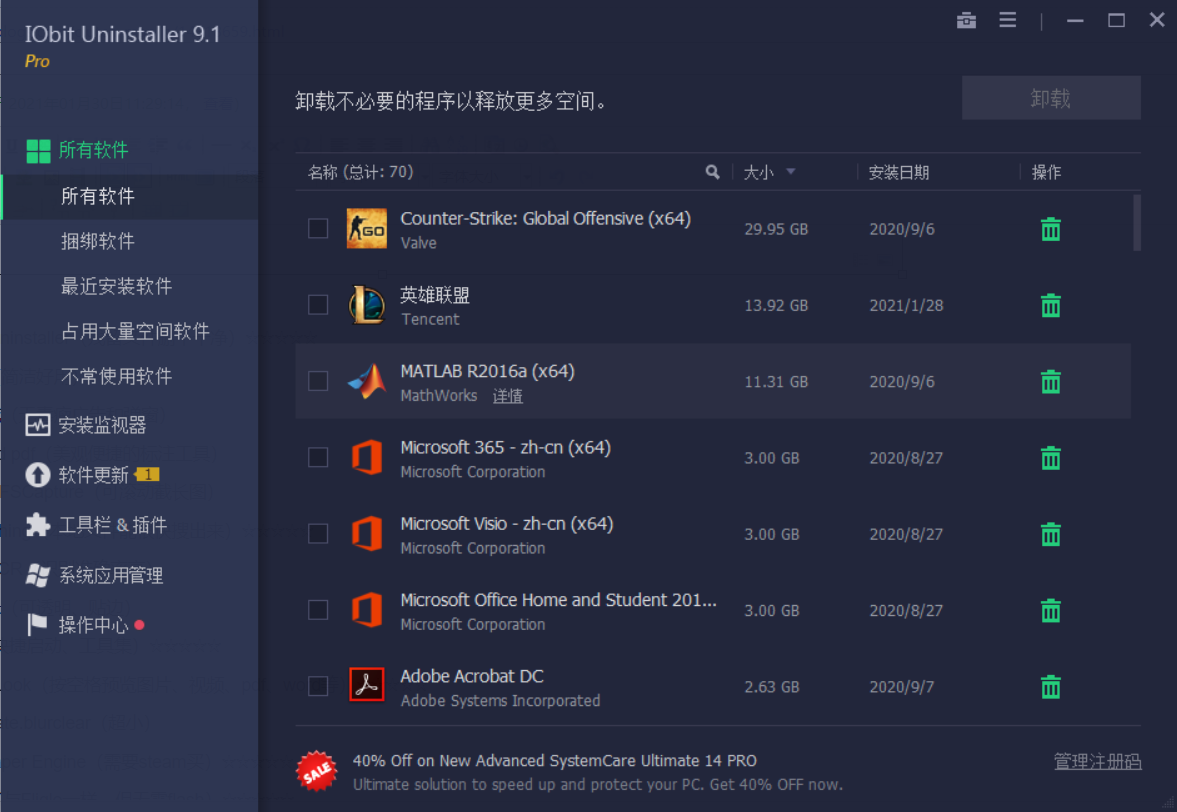Tick checkbox for Adobe Acrobat DC
Image resolution: width=1177 pixels, height=812 pixels.
[x=318, y=686]
